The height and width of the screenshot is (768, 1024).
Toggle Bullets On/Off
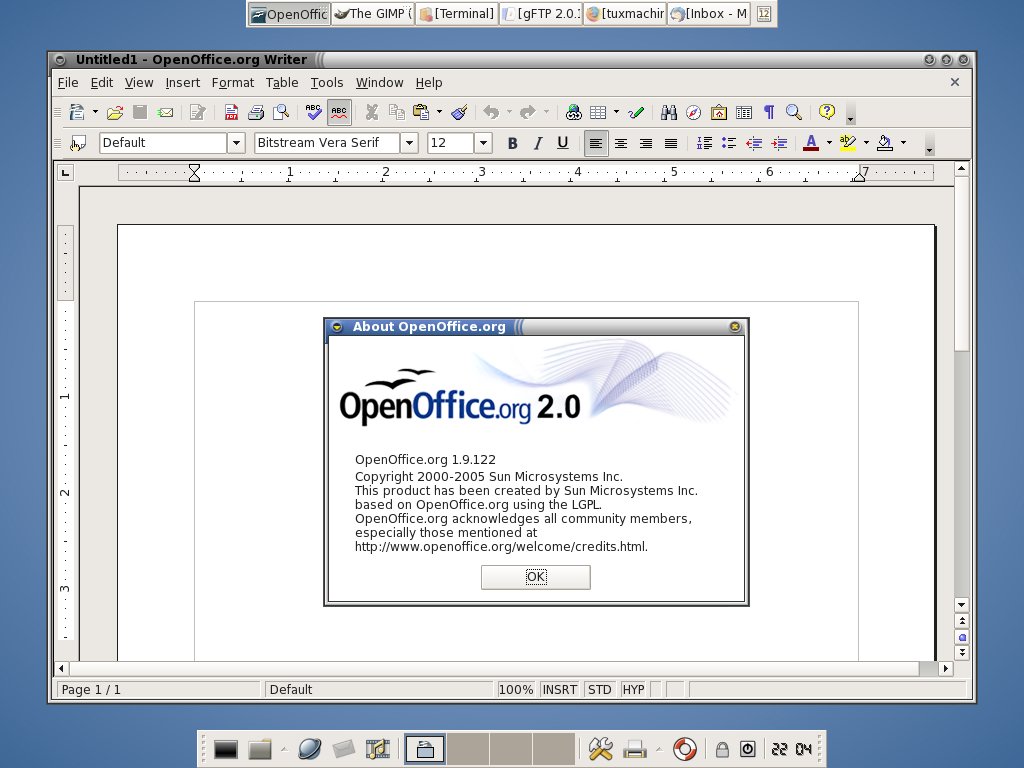[729, 143]
